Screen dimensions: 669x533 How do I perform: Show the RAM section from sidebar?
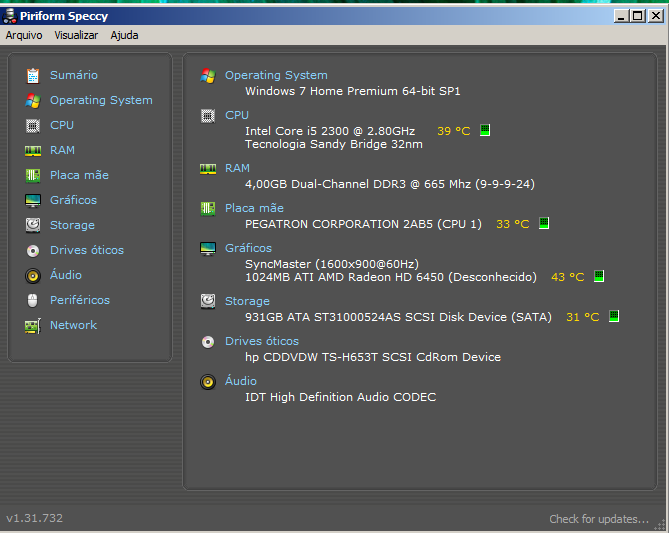62,150
